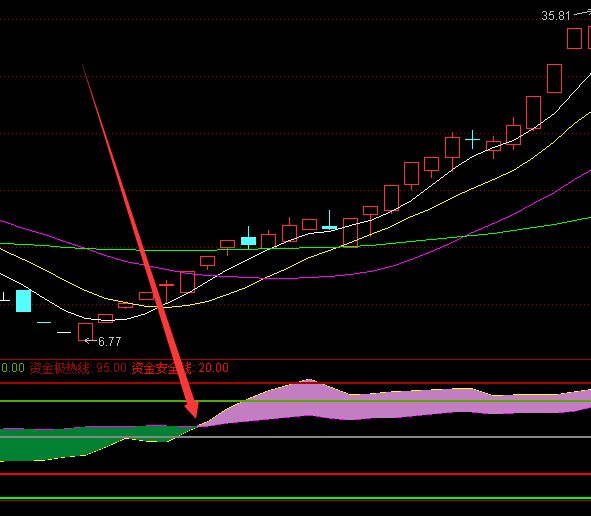Click the red cross candlestick beside the arrow

(166, 290)
